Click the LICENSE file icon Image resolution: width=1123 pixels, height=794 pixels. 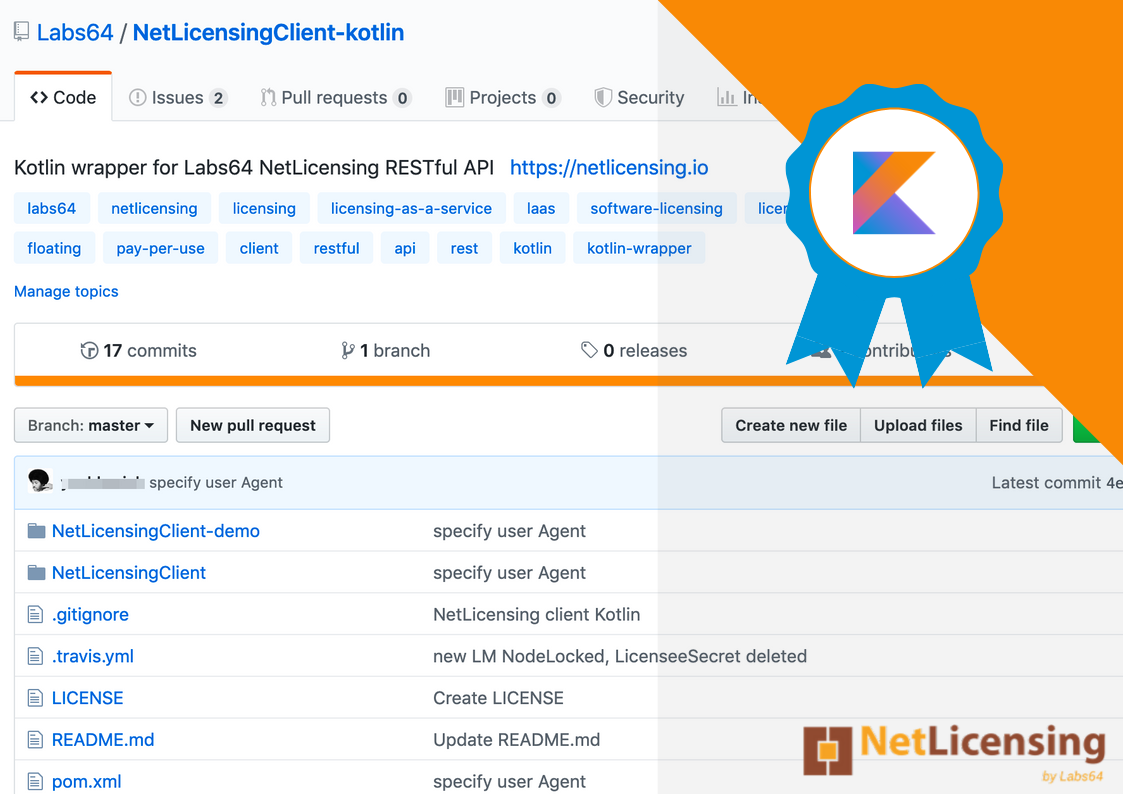click(x=35, y=697)
